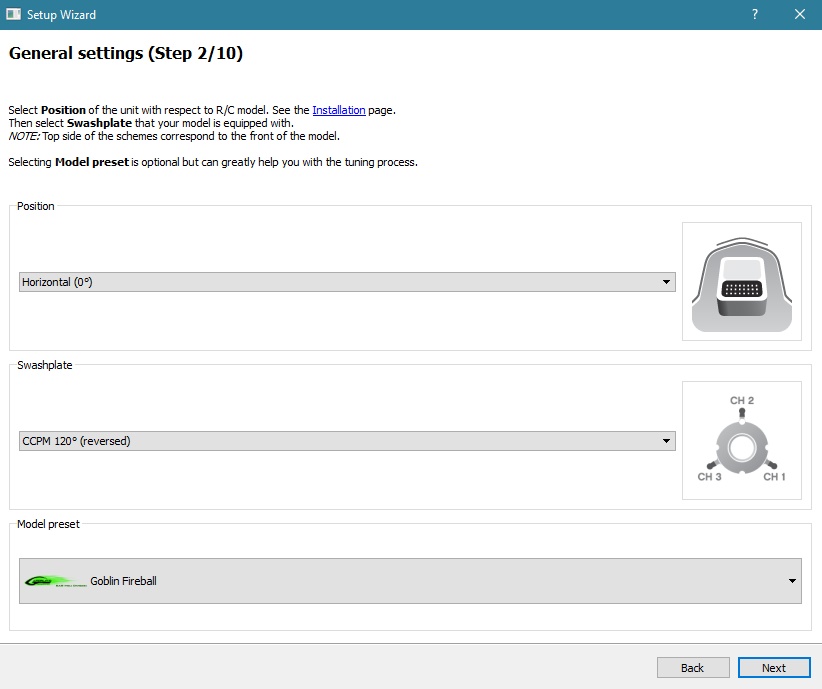Click the Goblin Fireball preset text
This screenshot has width=822, height=689.
coord(123,581)
